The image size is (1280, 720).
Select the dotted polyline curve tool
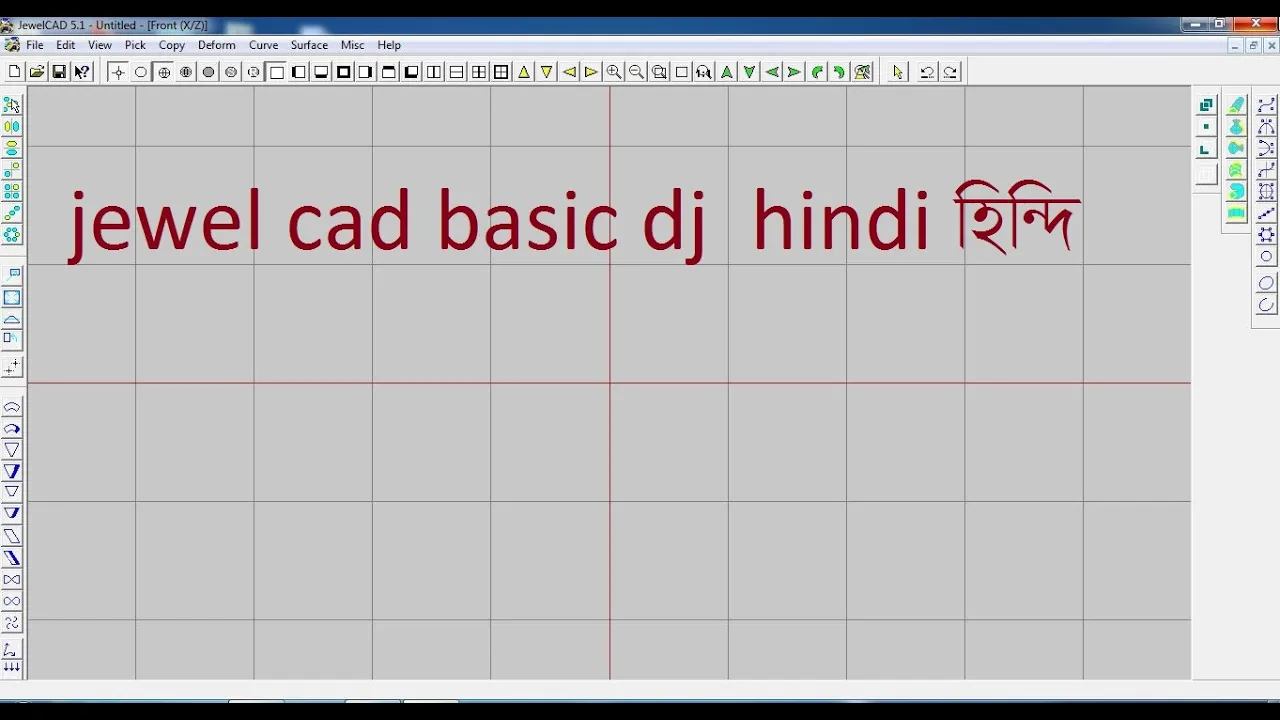coord(1266,213)
